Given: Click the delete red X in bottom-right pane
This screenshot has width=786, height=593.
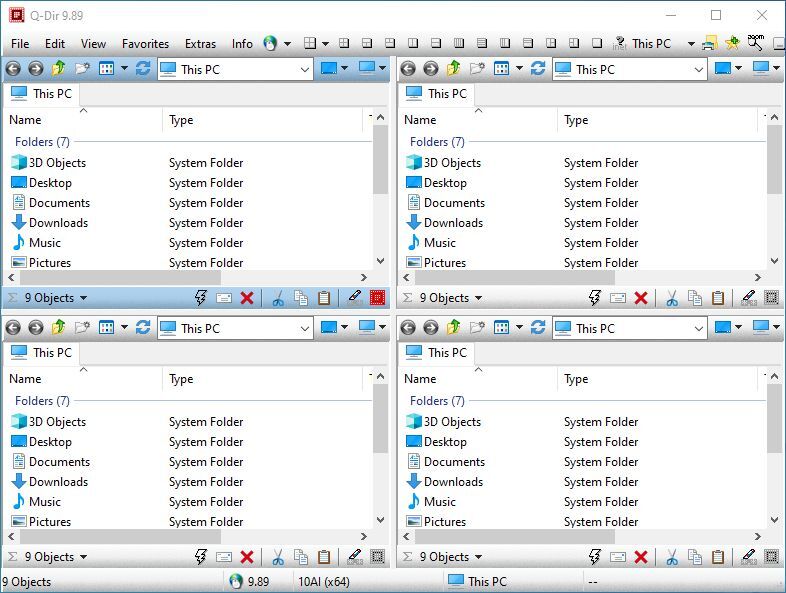Looking at the screenshot, I should point(641,557).
